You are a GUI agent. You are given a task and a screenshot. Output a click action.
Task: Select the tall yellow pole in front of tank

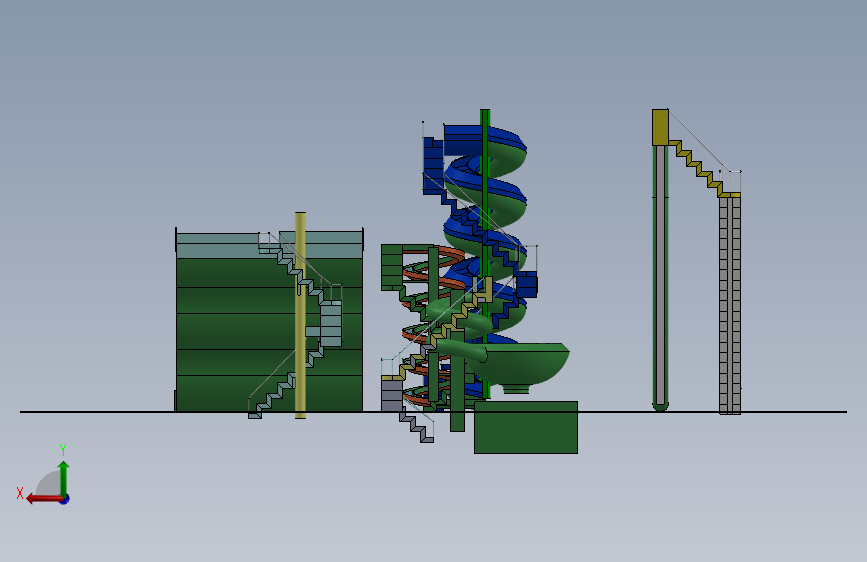300,315
